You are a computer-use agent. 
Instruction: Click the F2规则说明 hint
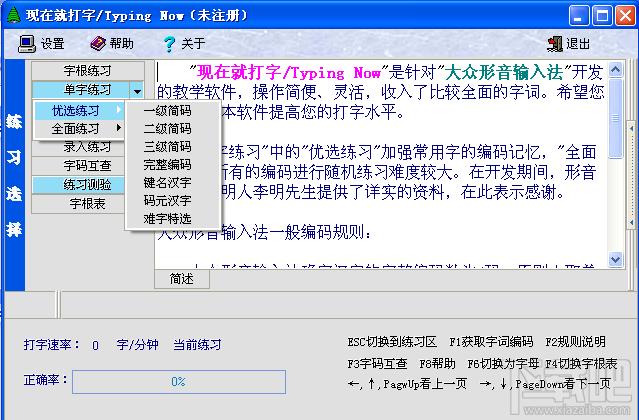point(575,342)
